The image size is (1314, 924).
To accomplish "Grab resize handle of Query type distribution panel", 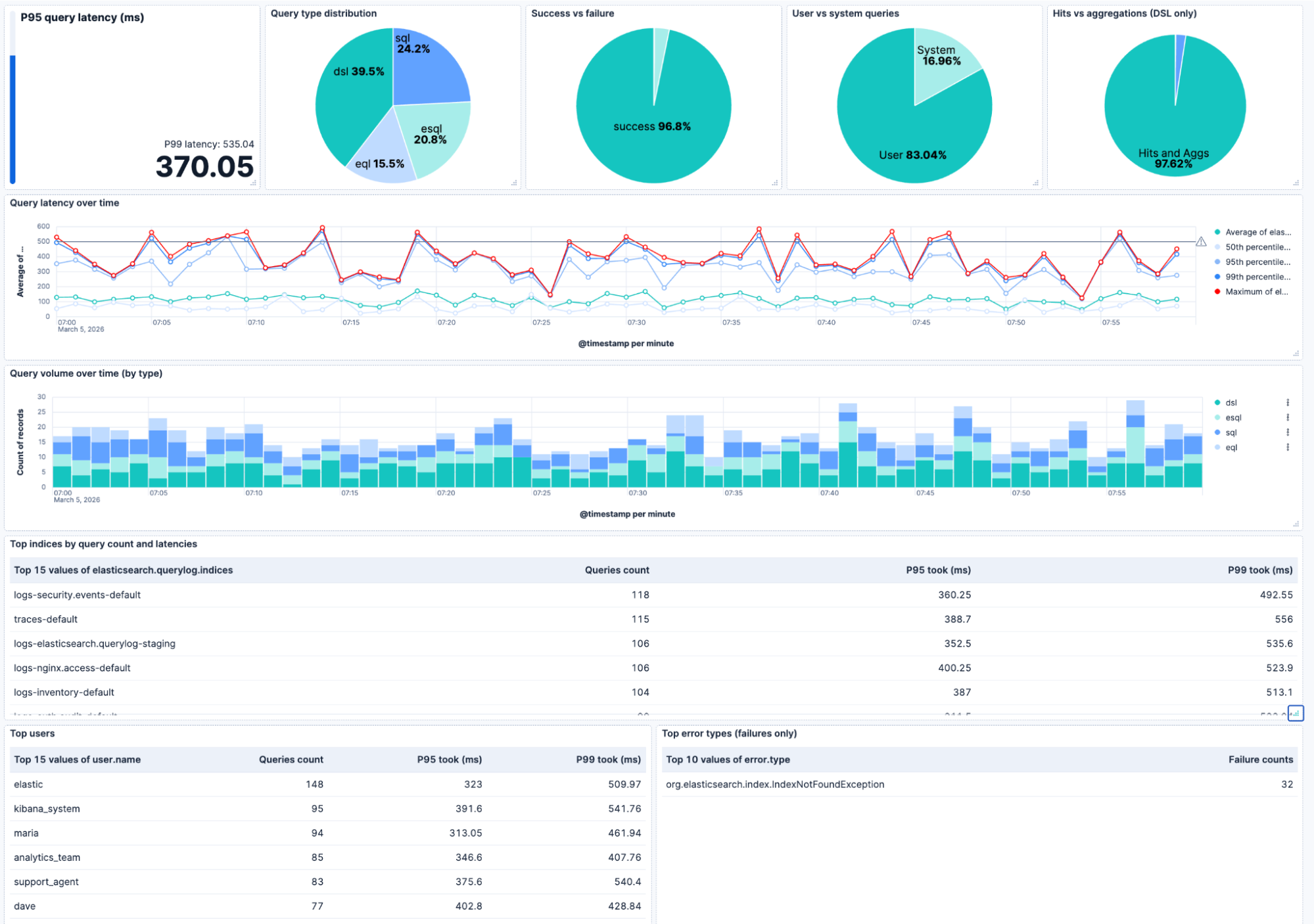I will pos(514,183).
